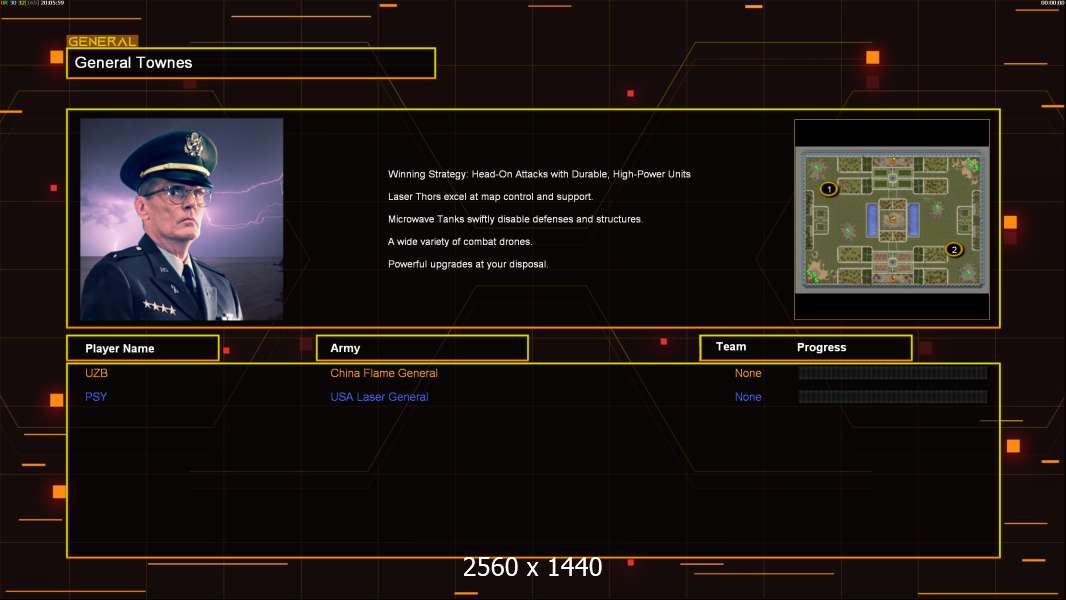Viewport: 1066px width, 600px height.
Task: Click PSY team value None
Action: [x=748, y=397]
